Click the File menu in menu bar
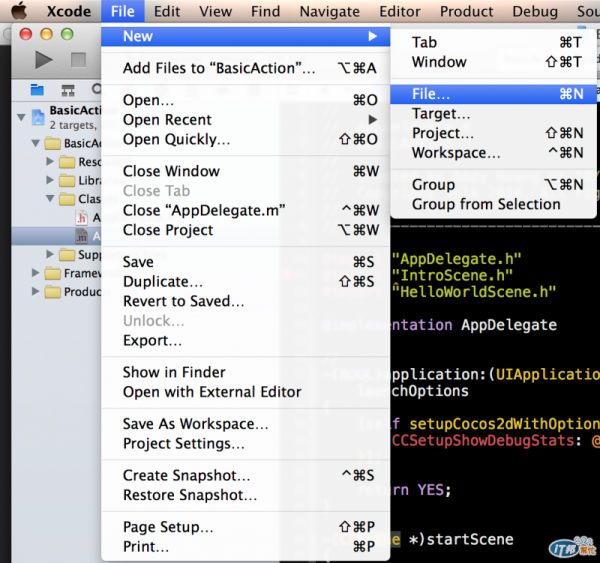 click(x=123, y=11)
